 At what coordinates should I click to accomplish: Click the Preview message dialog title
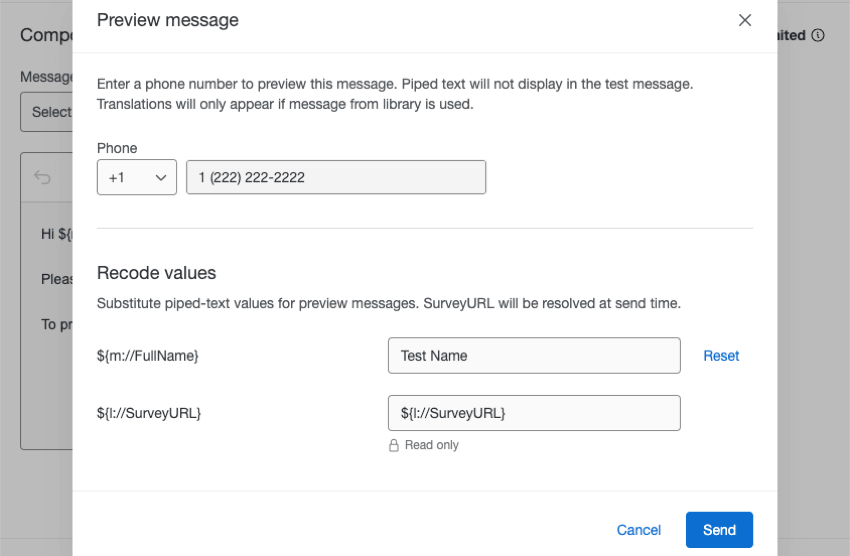coord(168,20)
